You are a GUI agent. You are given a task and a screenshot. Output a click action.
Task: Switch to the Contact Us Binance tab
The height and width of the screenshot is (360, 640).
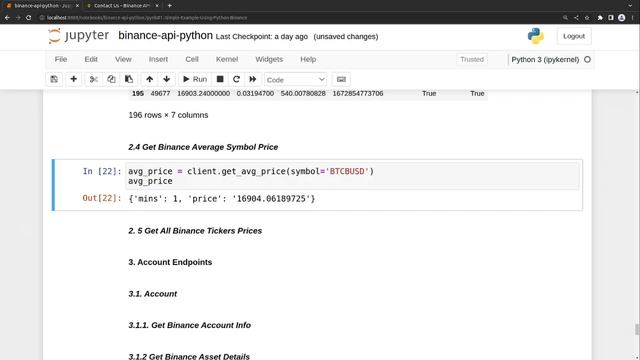(121, 6)
